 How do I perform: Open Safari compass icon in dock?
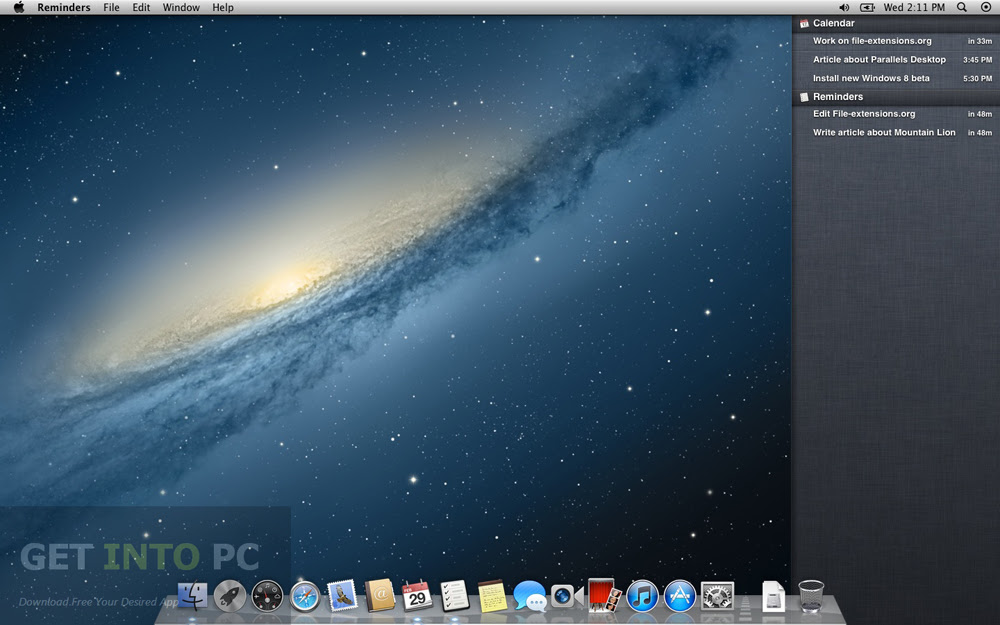click(x=305, y=596)
